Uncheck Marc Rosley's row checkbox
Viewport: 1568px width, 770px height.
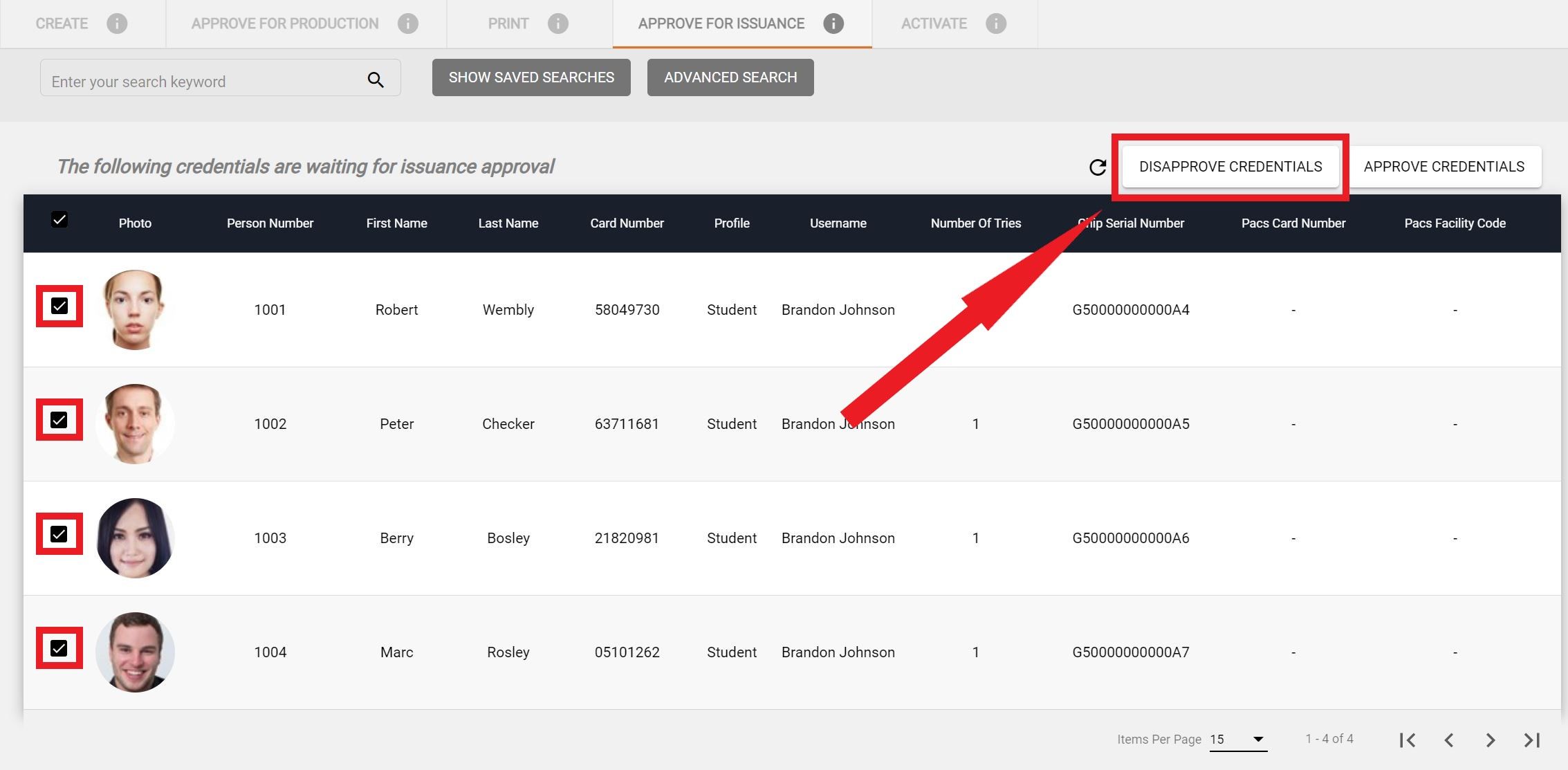pos(59,648)
